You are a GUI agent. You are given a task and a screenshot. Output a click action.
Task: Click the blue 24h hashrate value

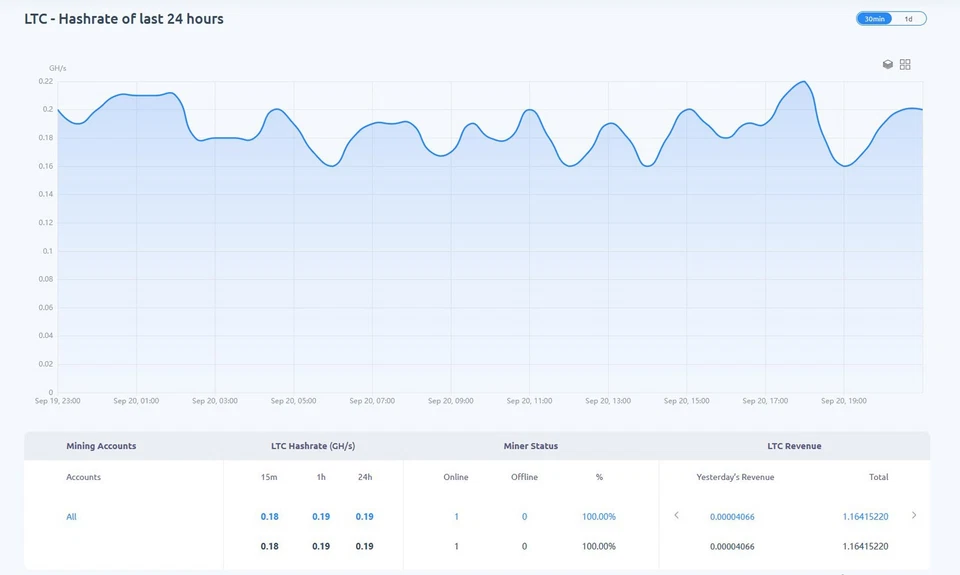tap(364, 516)
